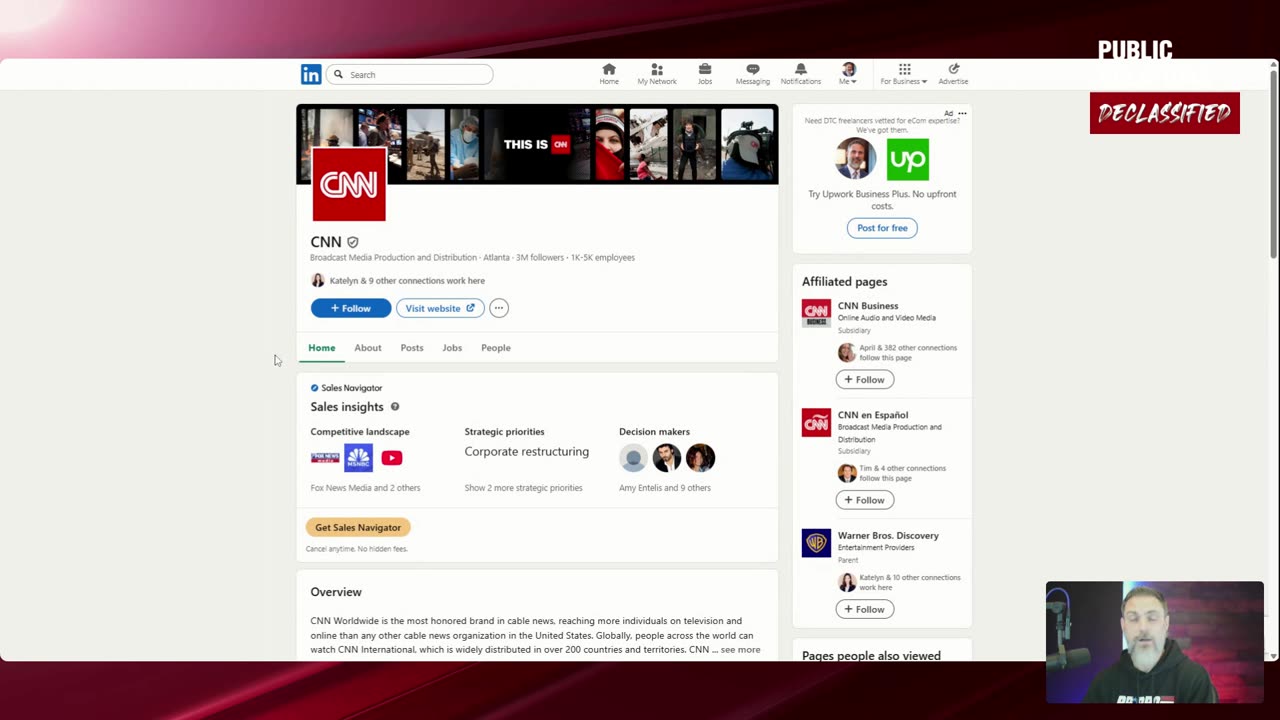Click the CNN Business logo icon

coord(816,313)
